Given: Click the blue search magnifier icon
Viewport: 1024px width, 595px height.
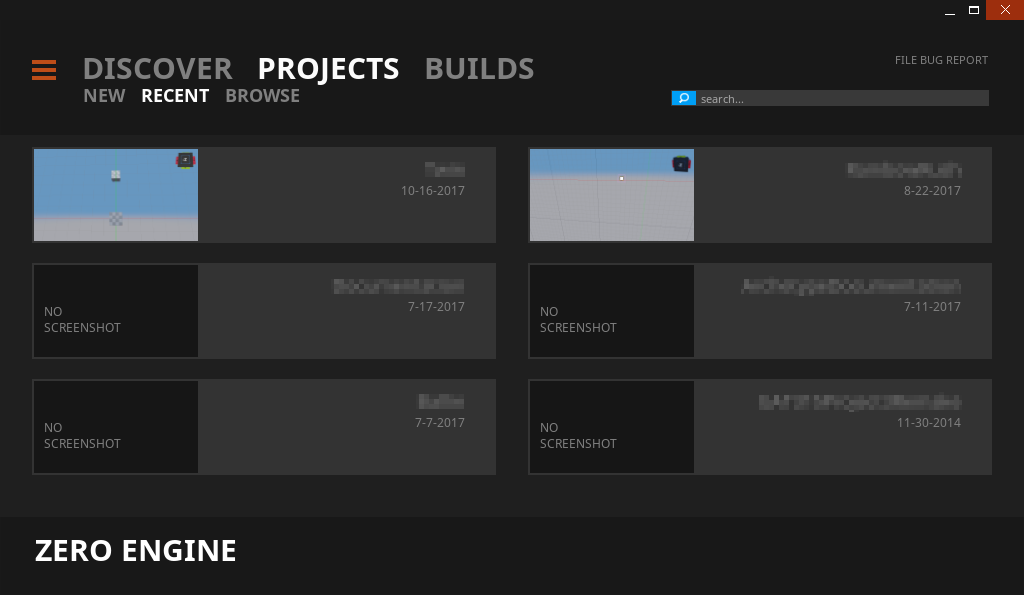Looking at the screenshot, I should click(x=683, y=98).
